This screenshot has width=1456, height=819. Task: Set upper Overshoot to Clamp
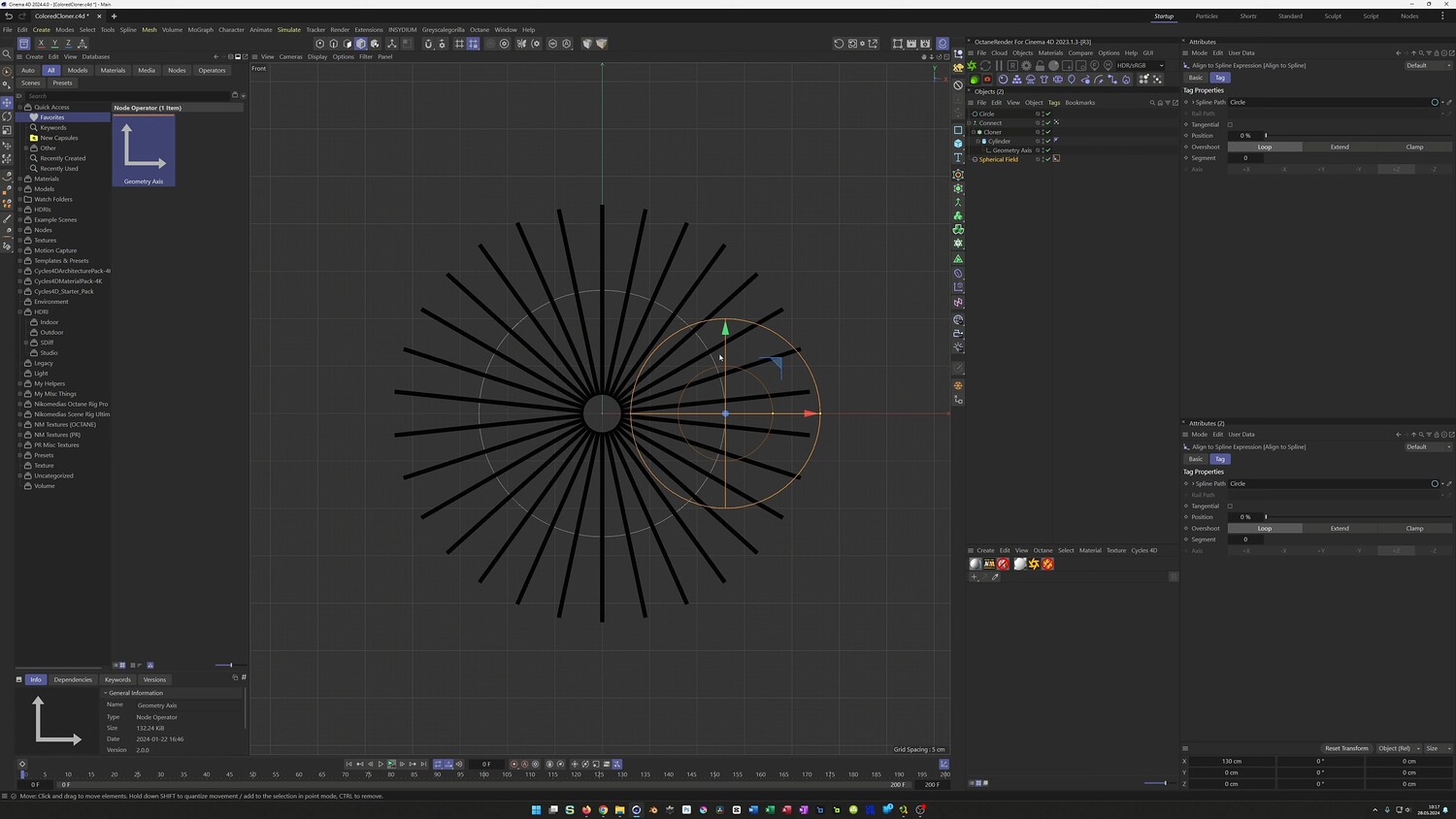(x=1414, y=147)
